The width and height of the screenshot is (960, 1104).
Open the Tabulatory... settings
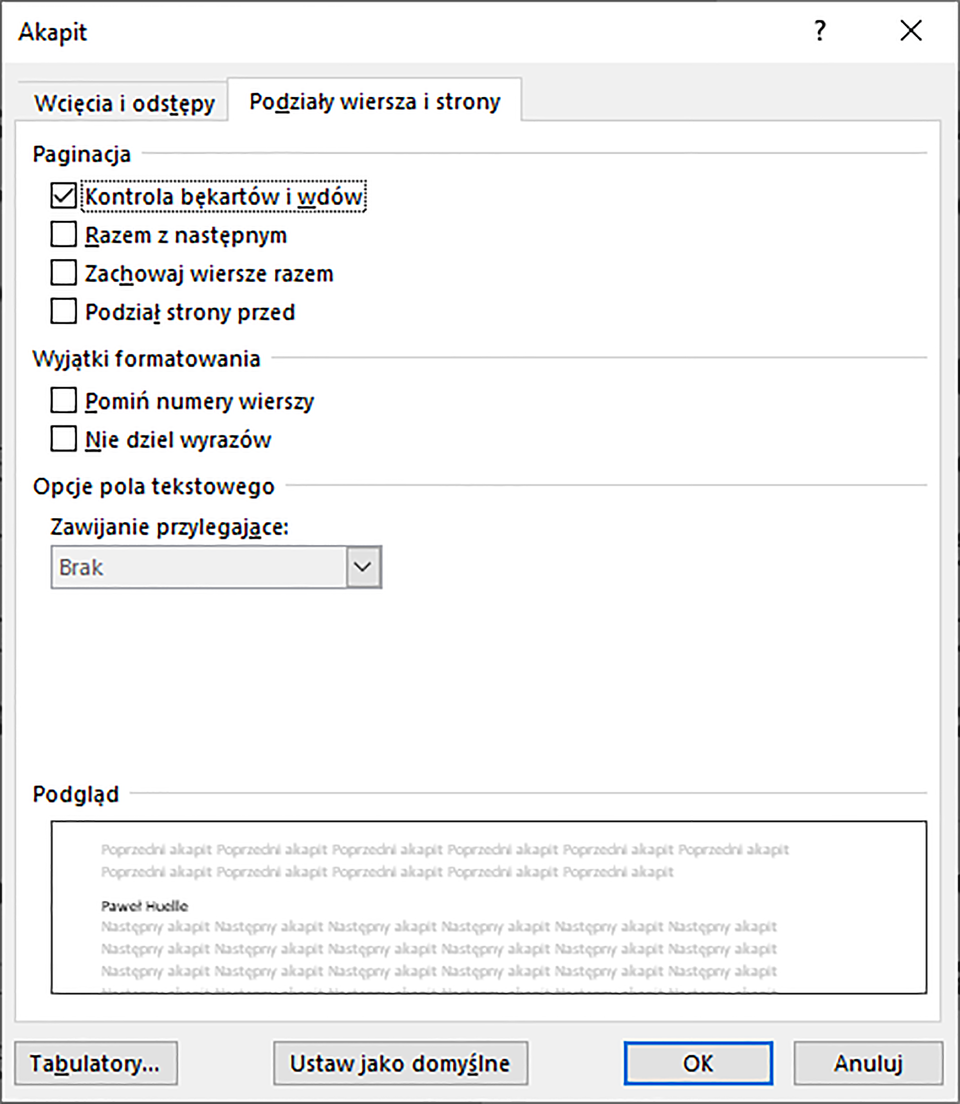coord(96,1063)
